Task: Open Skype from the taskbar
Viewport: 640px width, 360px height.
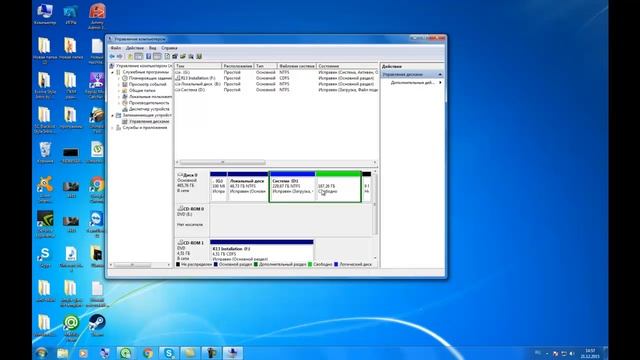Action: click(x=169, y=353)
